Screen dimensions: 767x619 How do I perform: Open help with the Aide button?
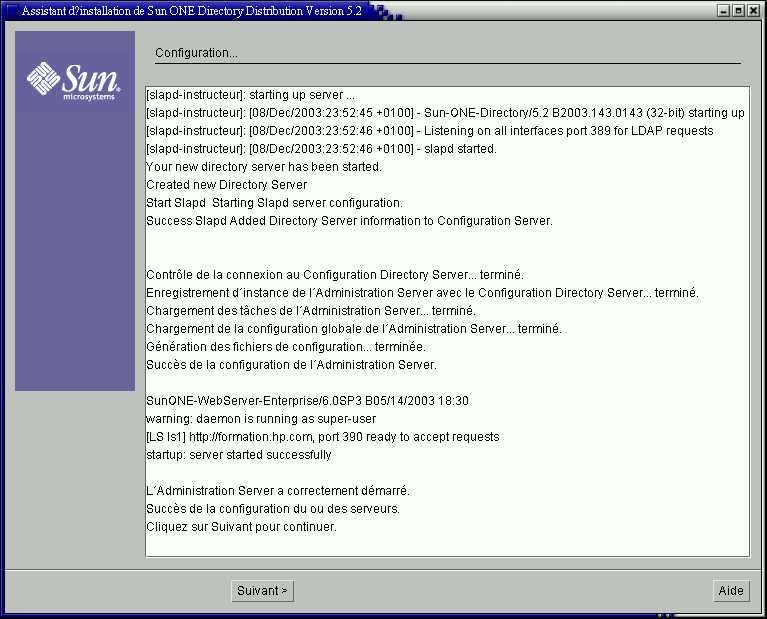pos(731,591)
